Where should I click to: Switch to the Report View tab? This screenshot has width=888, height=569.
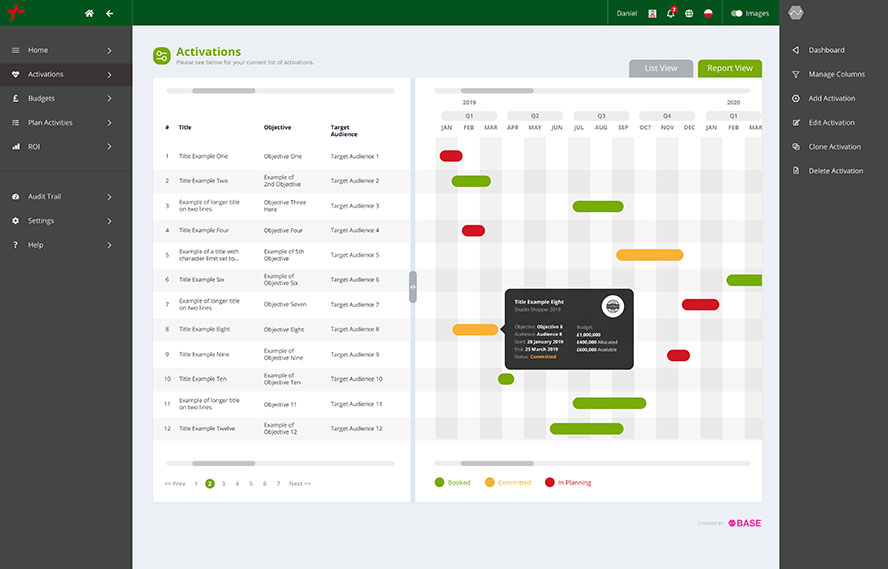pos(729,68)
